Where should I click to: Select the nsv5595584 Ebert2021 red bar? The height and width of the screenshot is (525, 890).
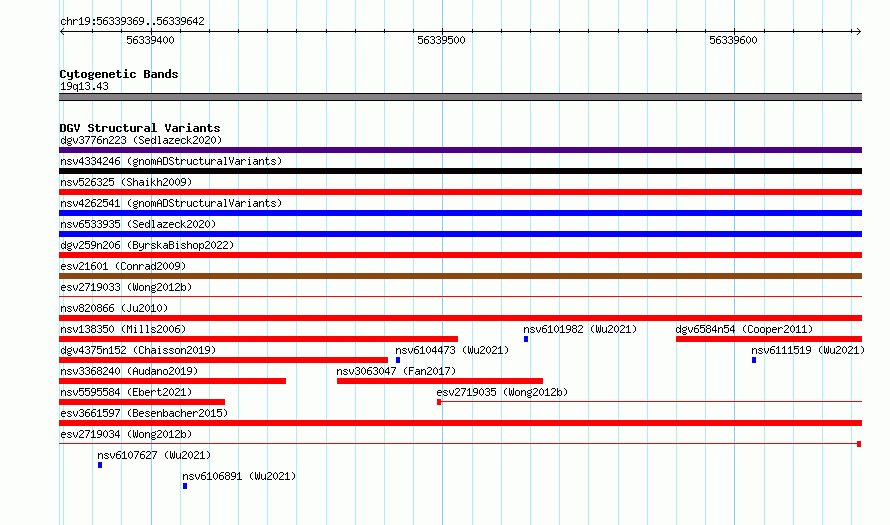point(142,402)
